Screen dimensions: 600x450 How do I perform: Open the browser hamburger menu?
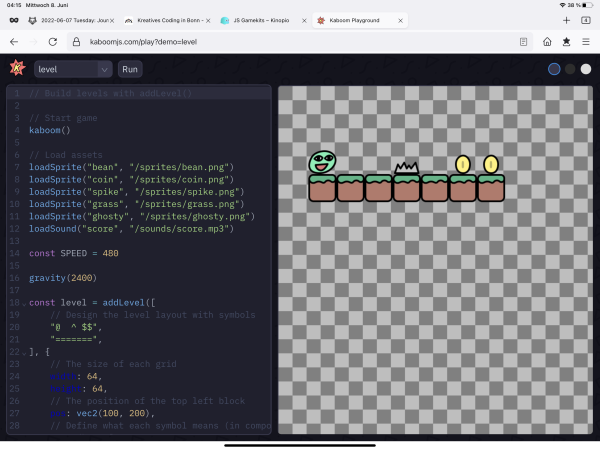[x=585, y=42]
